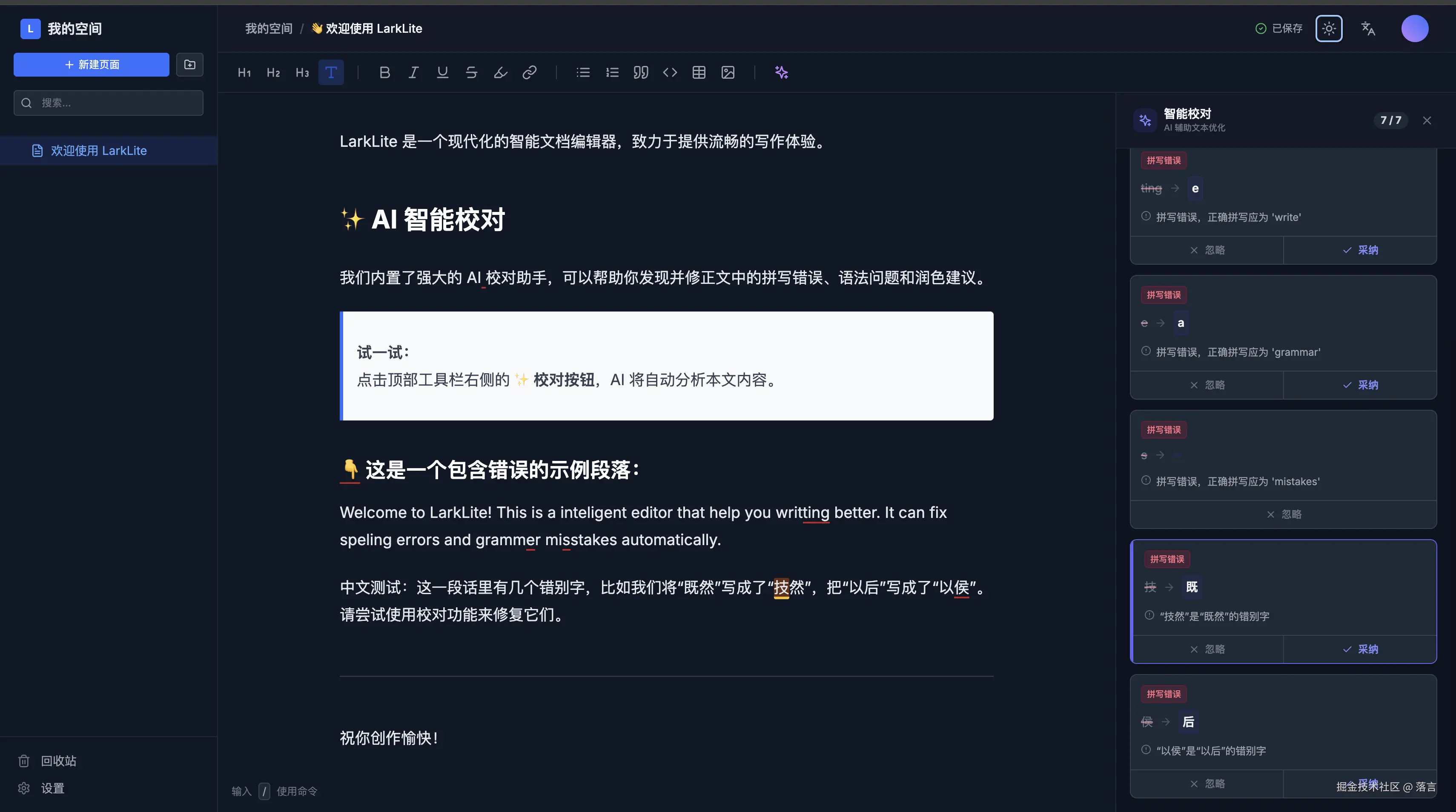The width and height of the screenshot is (1456, 812).
Task: Accept the 既然 correction with 采纳
Action: click(x=1361, y=649)
